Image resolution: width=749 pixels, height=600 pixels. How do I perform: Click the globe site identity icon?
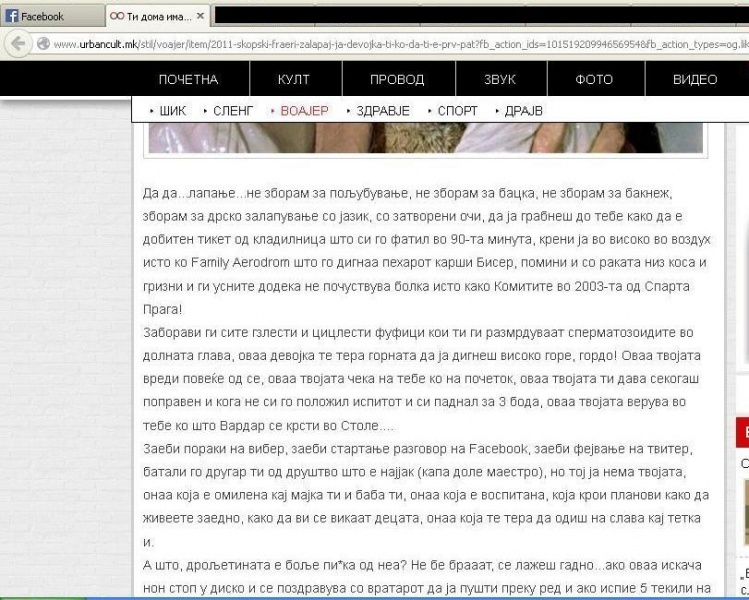click(x=43, y=44)
